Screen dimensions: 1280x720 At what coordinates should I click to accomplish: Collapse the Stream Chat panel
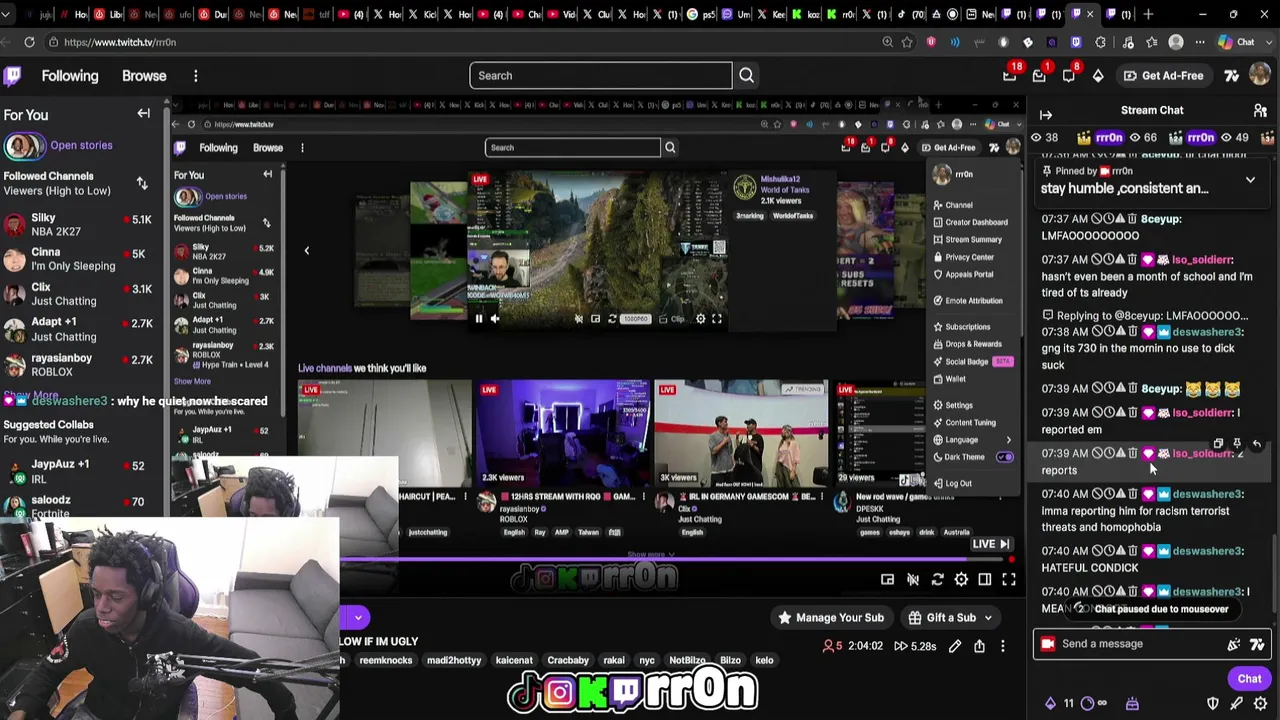coord(1046,115)
